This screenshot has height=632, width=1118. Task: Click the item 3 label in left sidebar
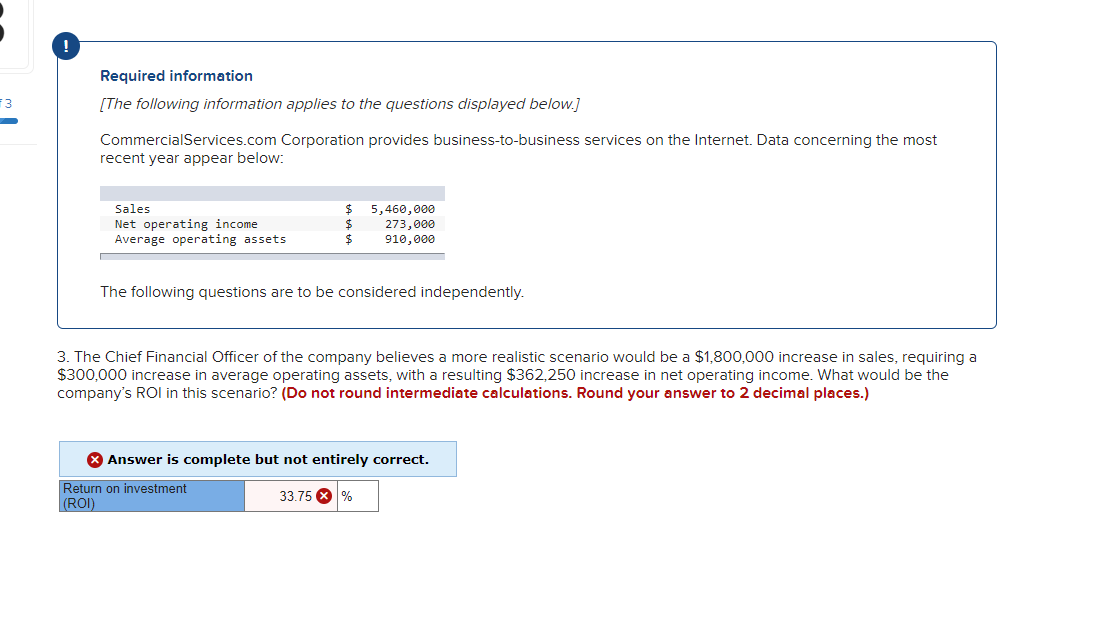coord(8,103)
